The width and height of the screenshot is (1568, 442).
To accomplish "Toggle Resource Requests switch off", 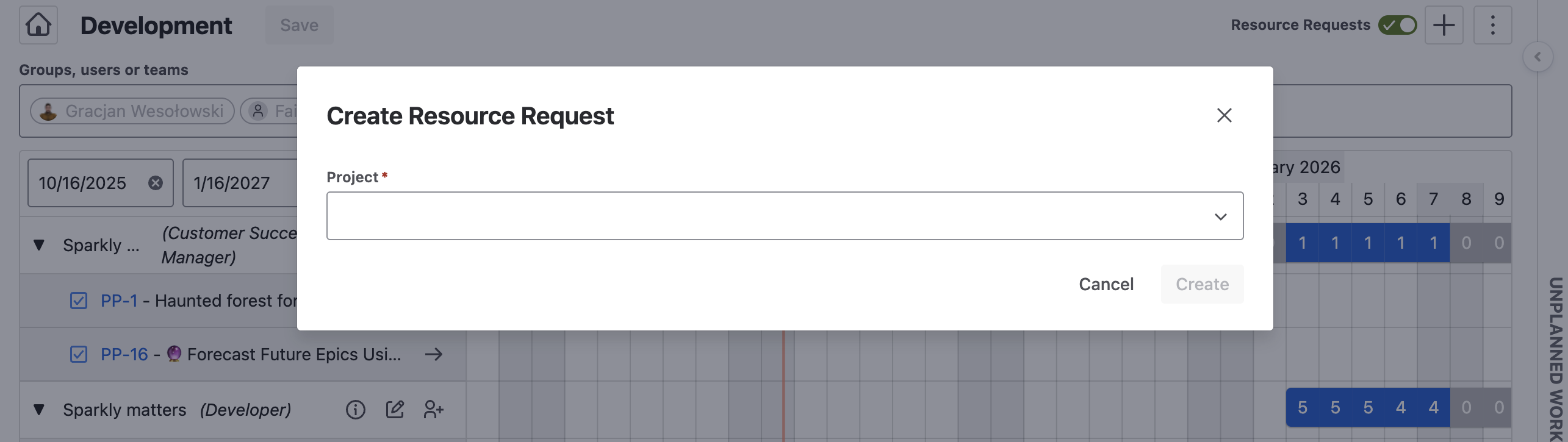I will click(1397, 25).
